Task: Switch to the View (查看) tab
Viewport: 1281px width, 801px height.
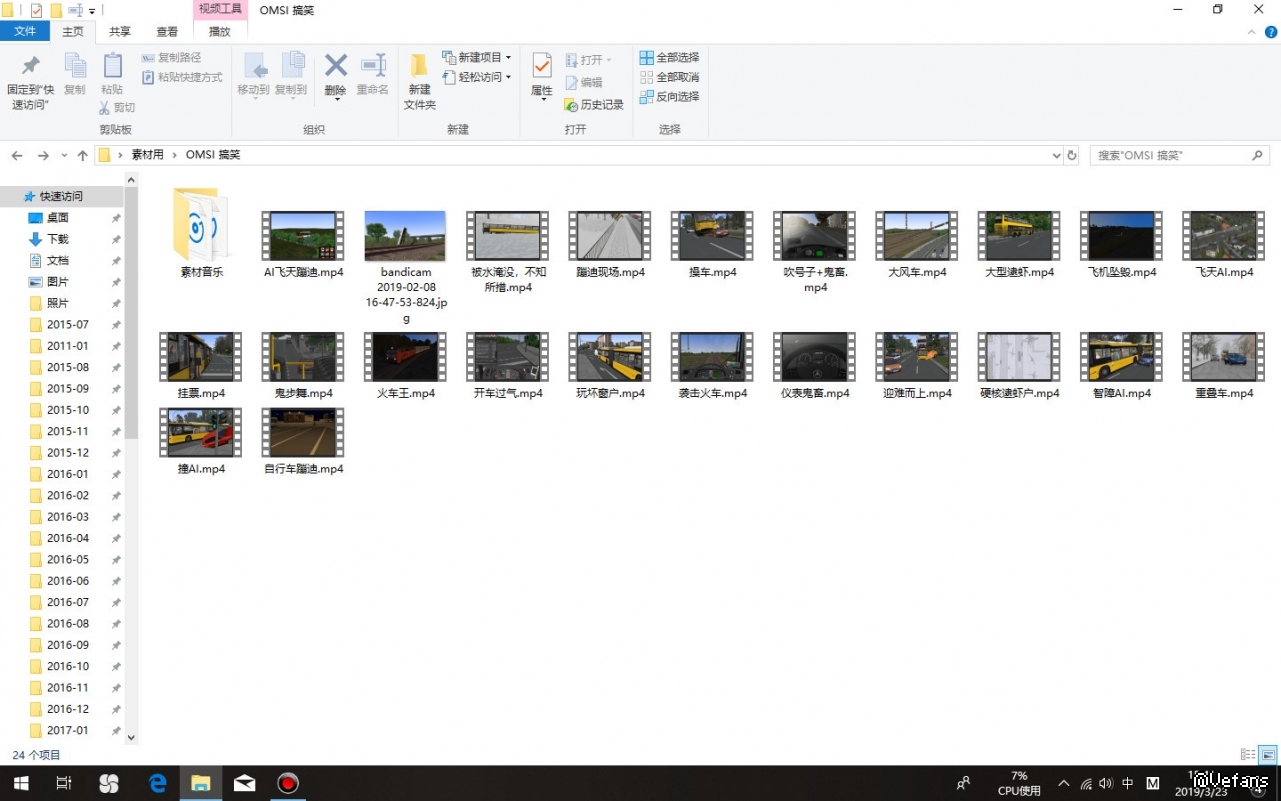Action: click(167, 31)
